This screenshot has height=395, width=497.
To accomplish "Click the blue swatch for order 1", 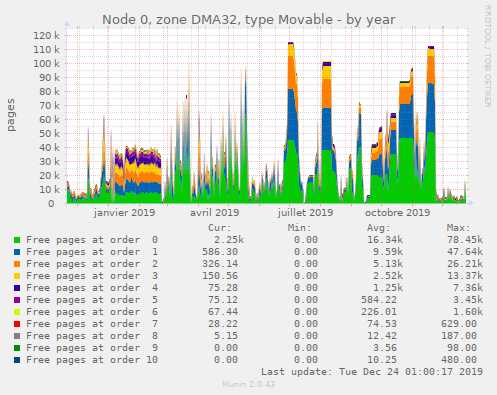I will tap(17, 252).
